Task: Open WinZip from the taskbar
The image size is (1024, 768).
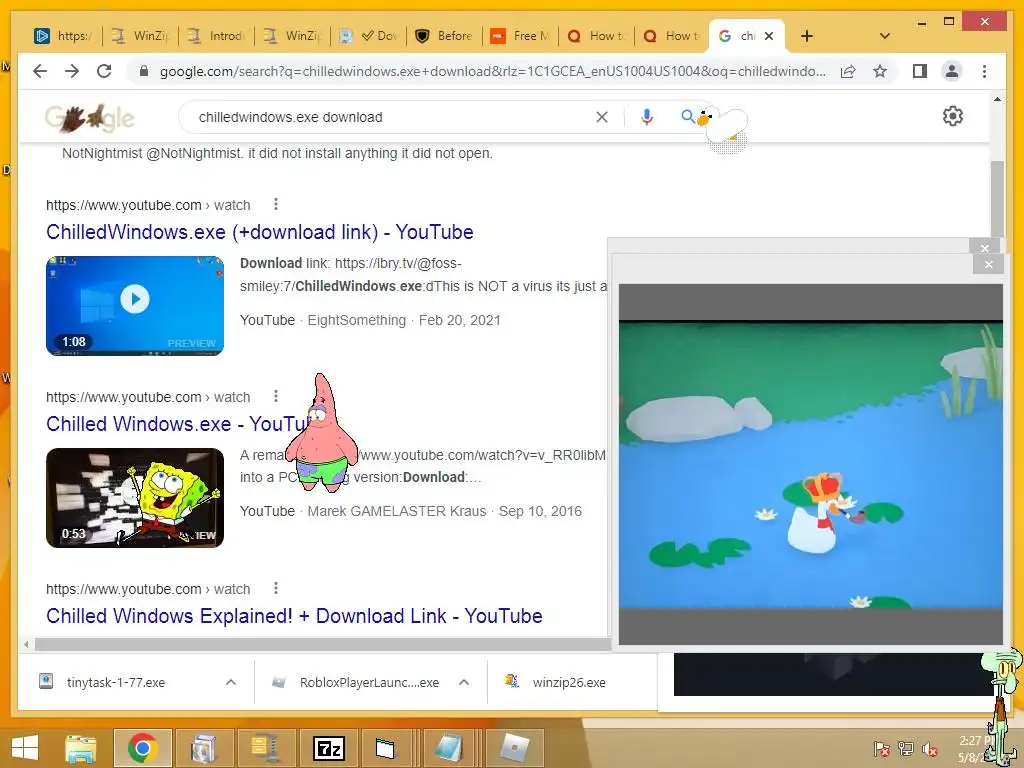Action: (x=266, y=748)
